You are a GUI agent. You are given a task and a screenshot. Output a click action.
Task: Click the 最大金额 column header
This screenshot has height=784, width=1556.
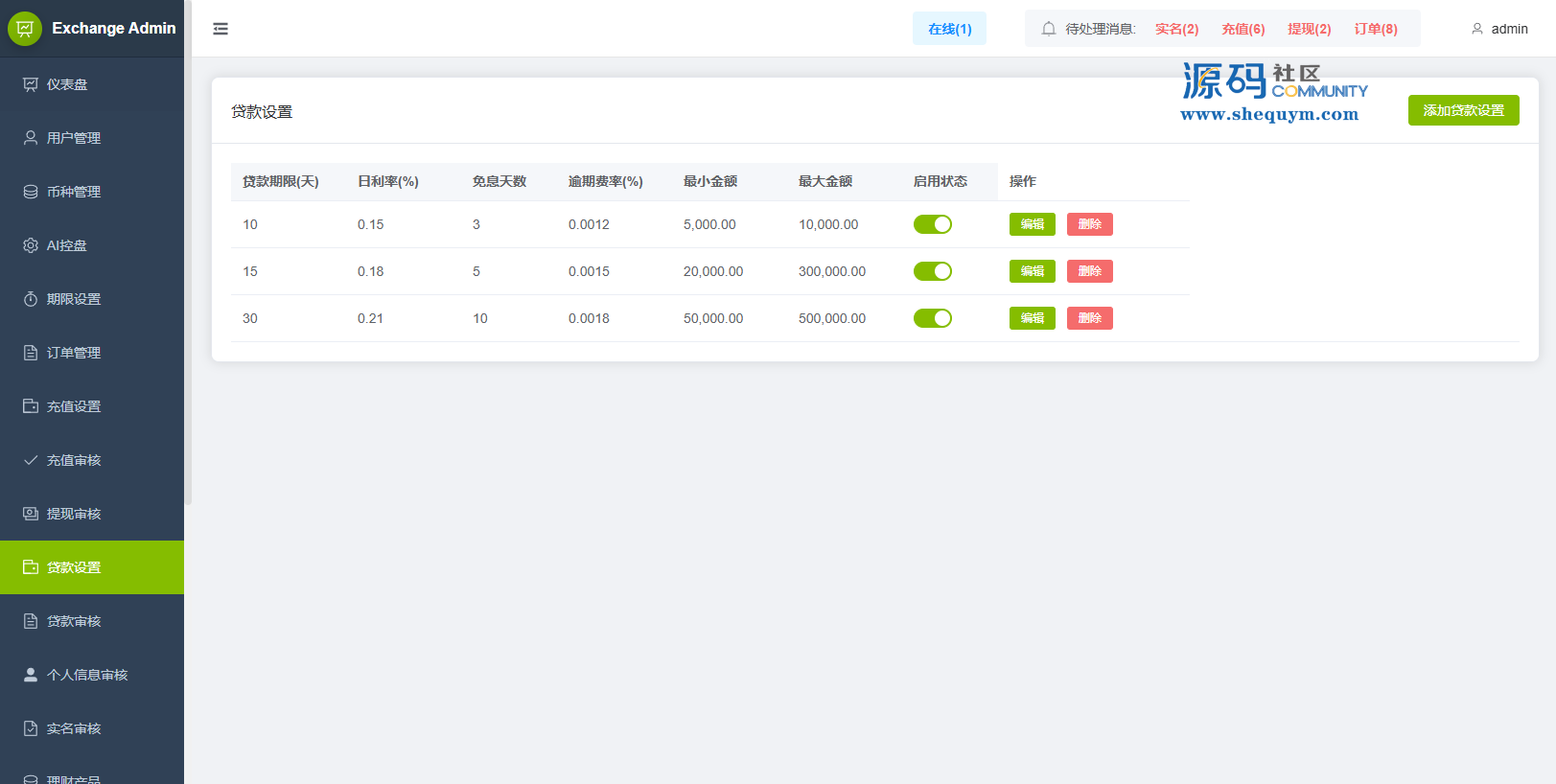(x=825, y=181)
